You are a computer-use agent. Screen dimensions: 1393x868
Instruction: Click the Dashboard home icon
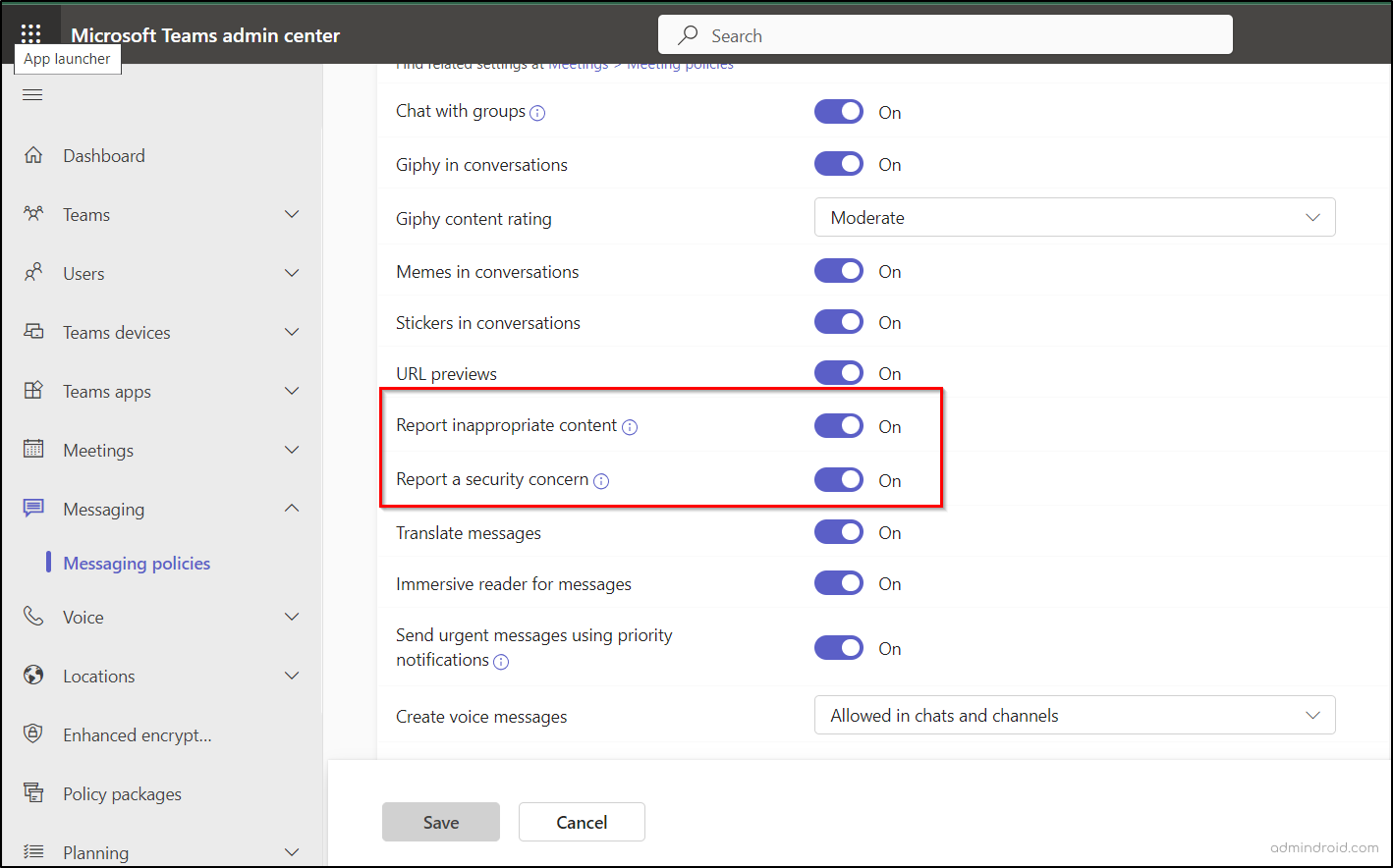[32, 154]
